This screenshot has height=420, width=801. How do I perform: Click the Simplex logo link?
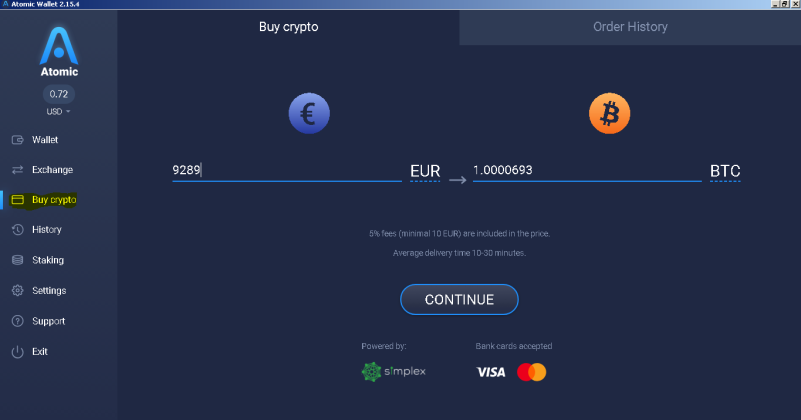point(393,371)
